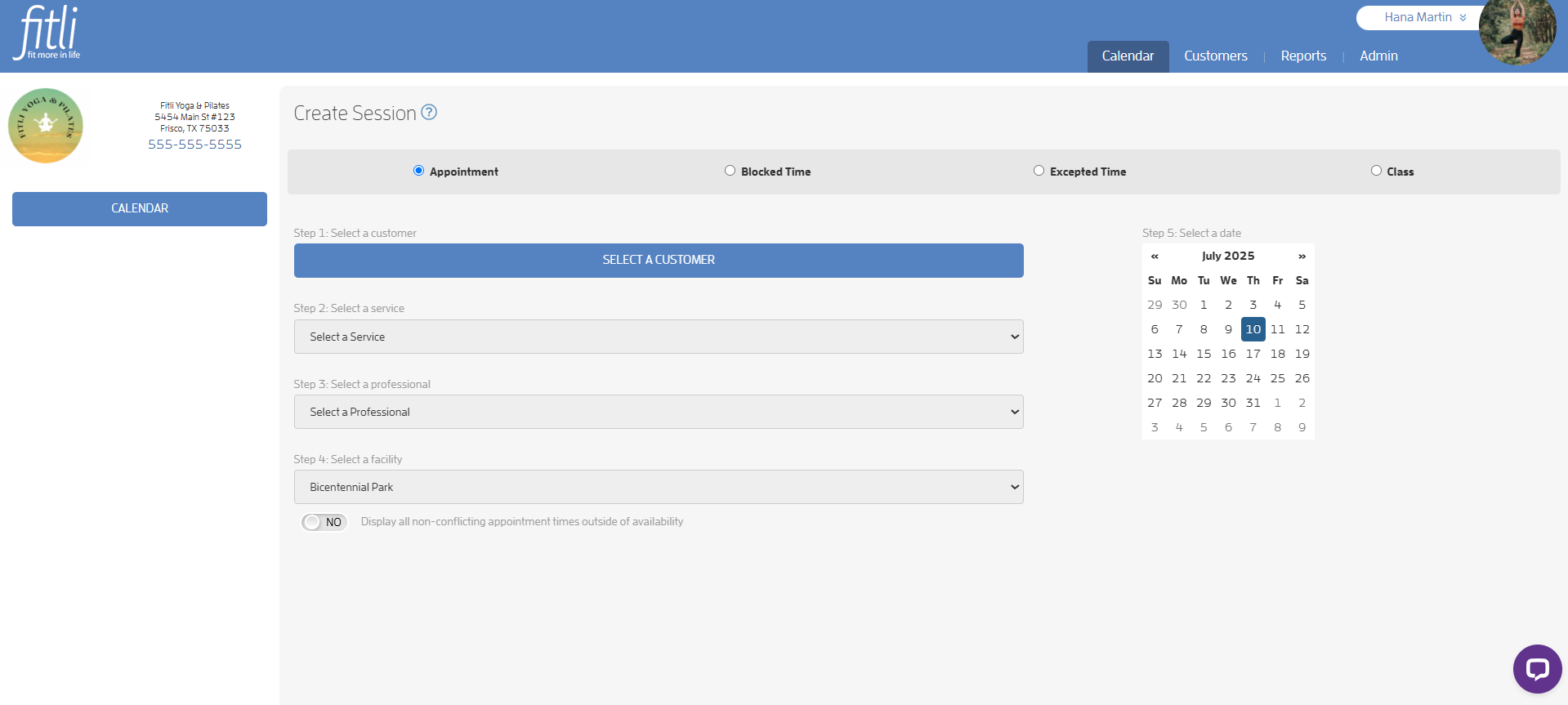Click the 5454 Main St #123 address text
This screenshot has height=705, width=1568.
pos(194,117)
